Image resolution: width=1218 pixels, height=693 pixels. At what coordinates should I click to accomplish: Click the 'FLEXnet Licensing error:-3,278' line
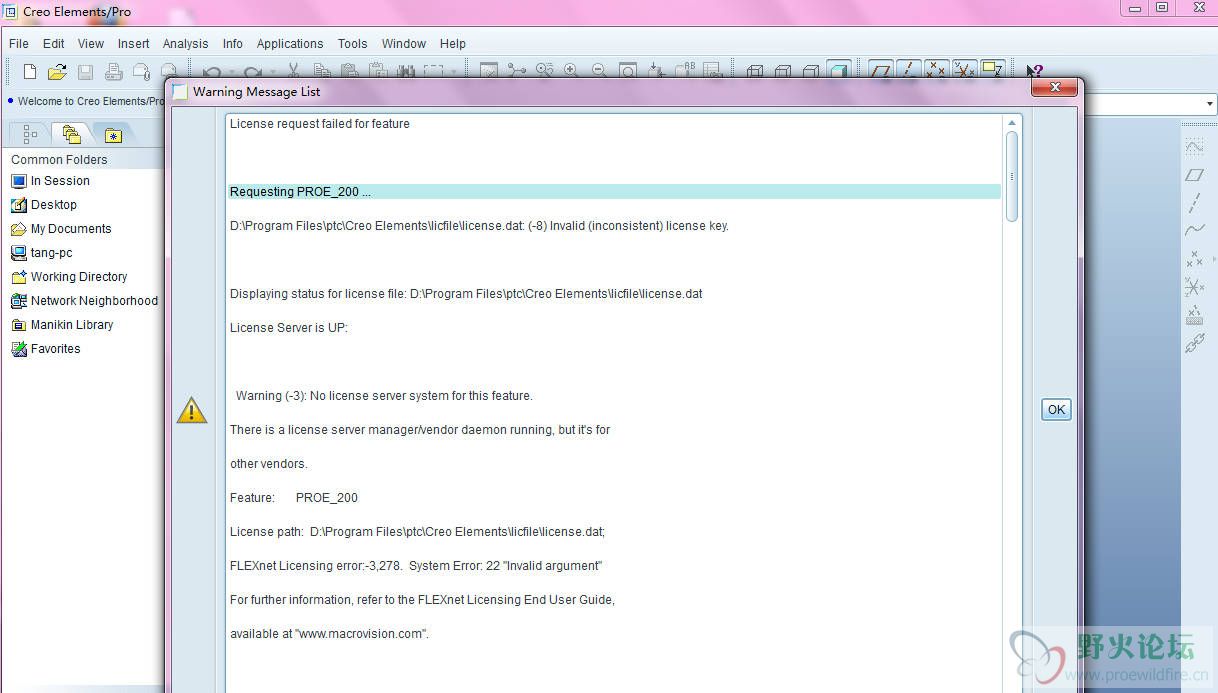click(x=416, y=566)
